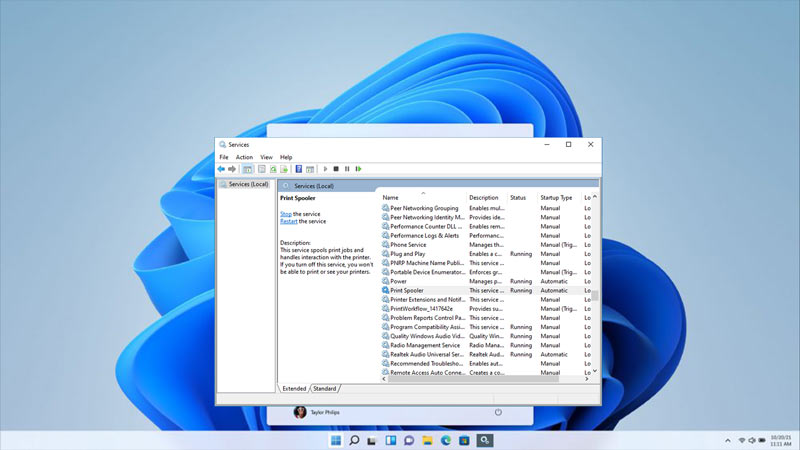Select the Print Spooler service row
The image size is (800, 450).
coord(486,290)
